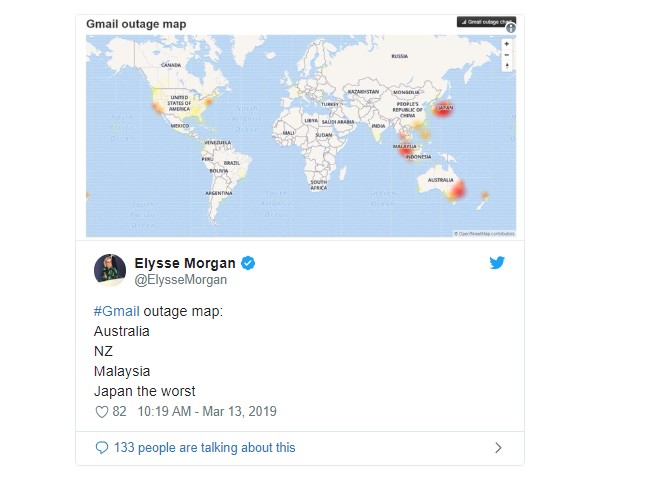Zoom in on the outage map
Viewport: 651px width, 481px height.
[508, 44]
